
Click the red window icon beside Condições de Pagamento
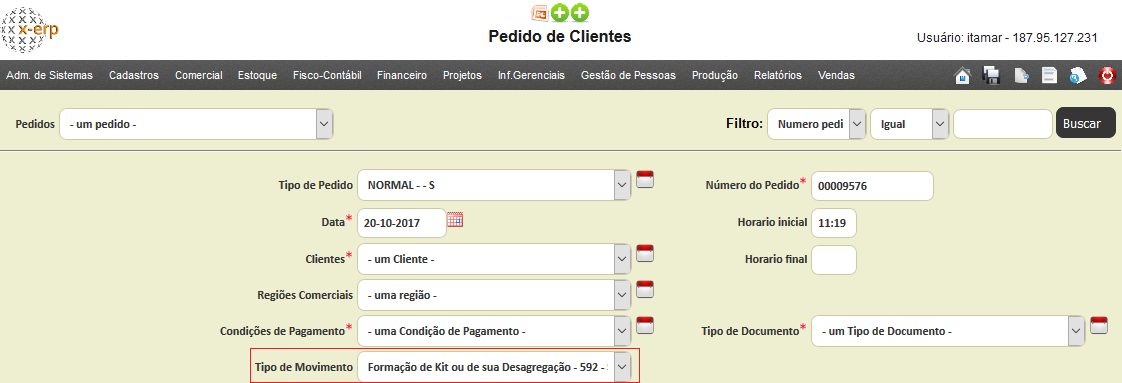click(645, 324)
